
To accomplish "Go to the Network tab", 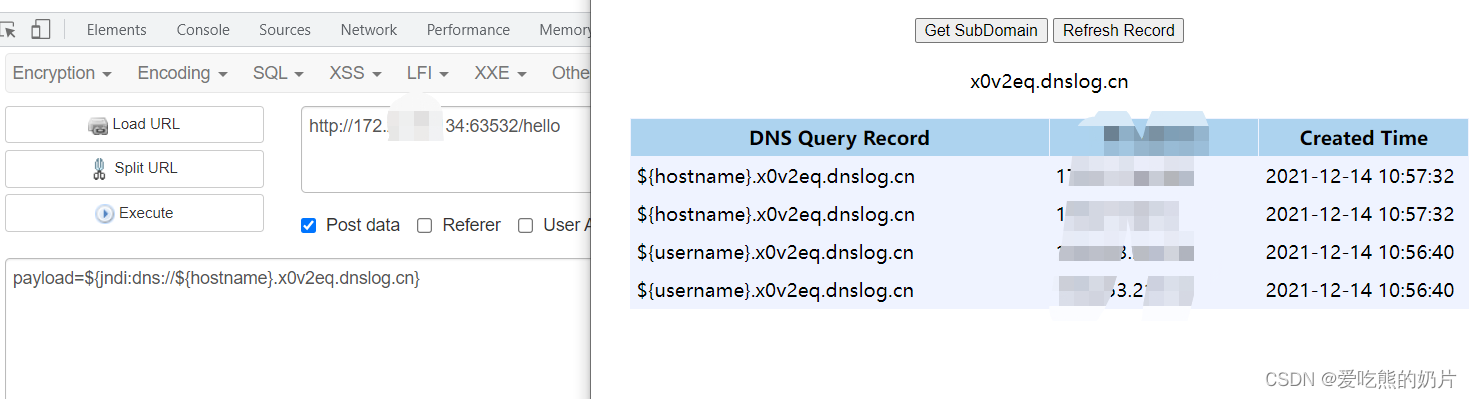I will pyautogui.click(x=369, y=30).
